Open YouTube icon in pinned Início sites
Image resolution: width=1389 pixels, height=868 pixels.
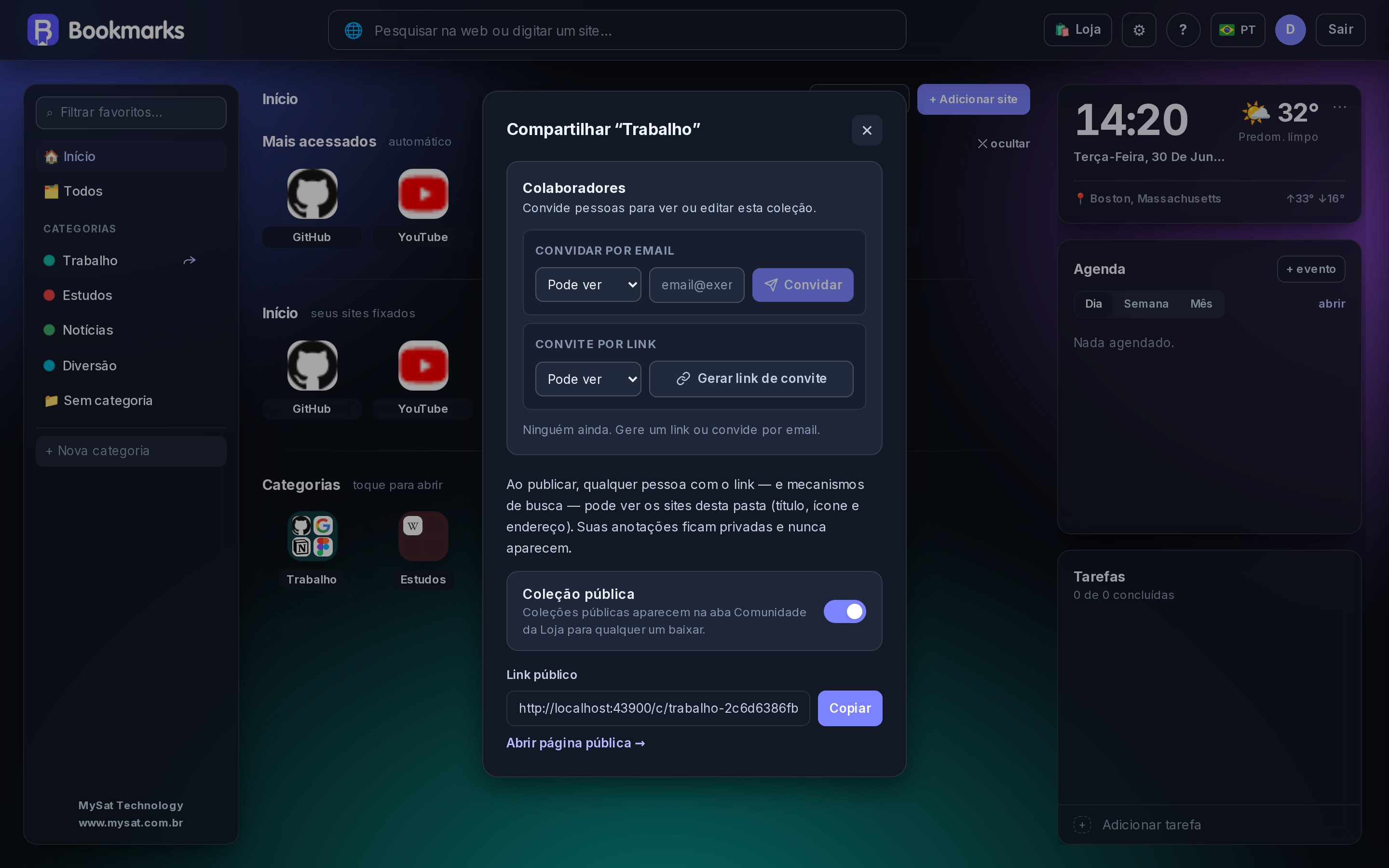click(423, 366)
